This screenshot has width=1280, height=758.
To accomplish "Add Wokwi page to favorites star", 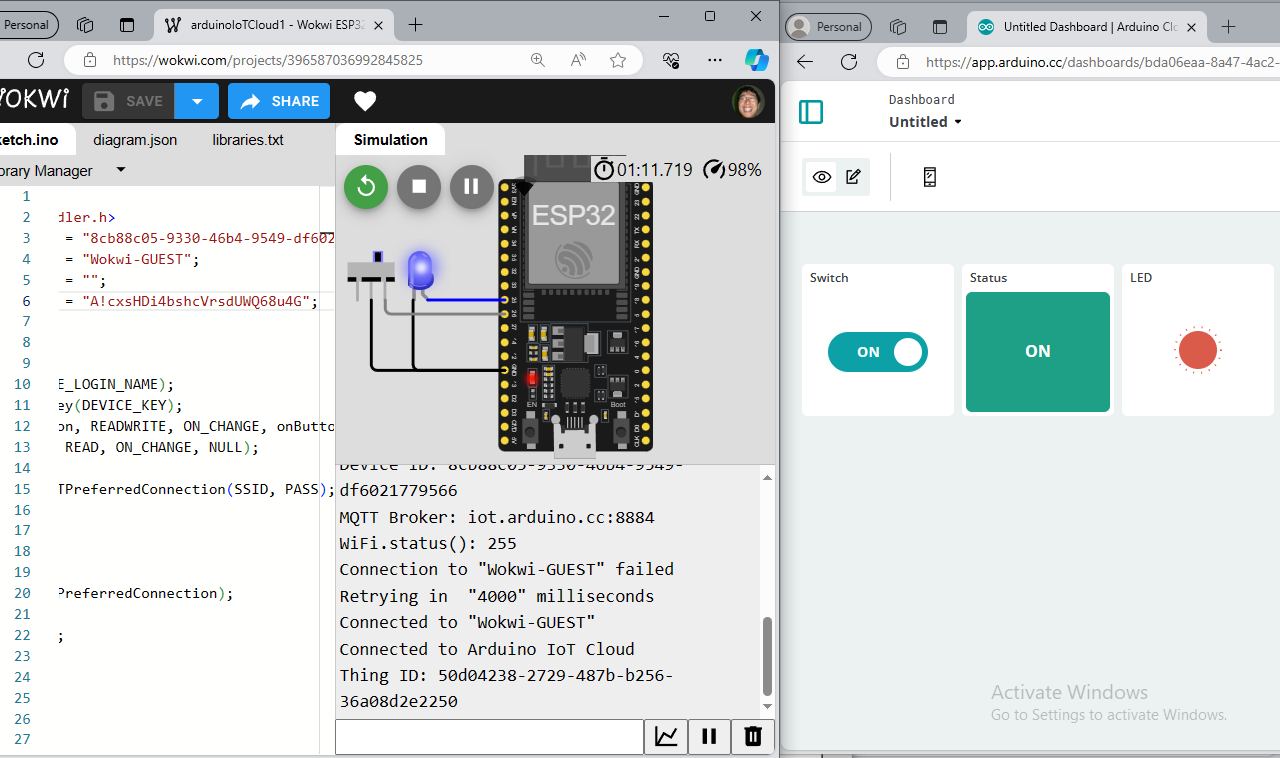I will [x=618, y=60].
